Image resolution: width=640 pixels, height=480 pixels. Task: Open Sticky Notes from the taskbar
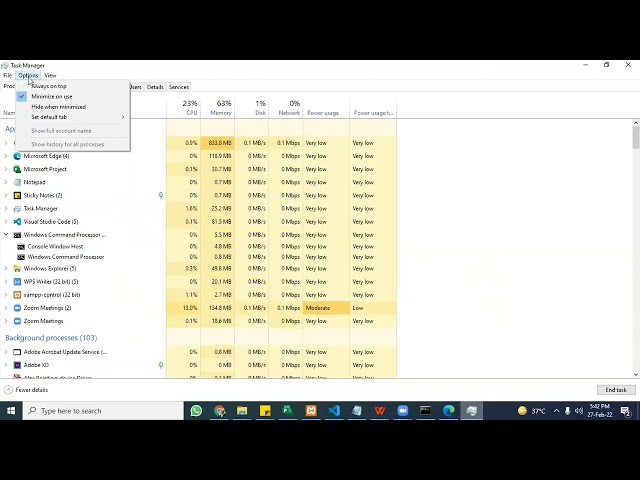[x=265, y=411]
